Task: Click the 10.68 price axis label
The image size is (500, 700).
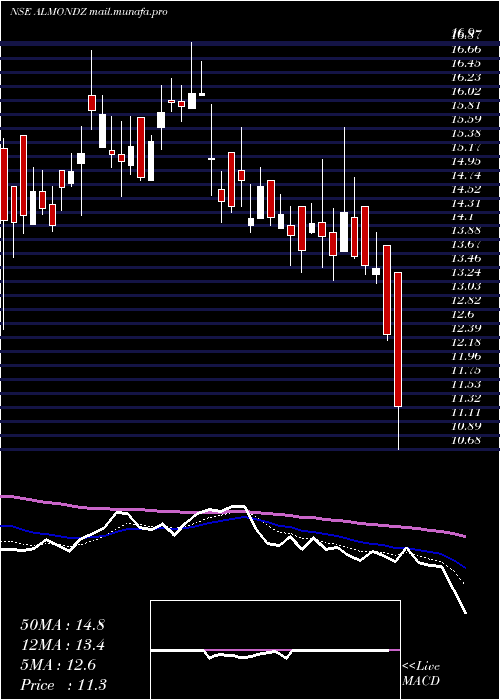Action: coord(466,440)
